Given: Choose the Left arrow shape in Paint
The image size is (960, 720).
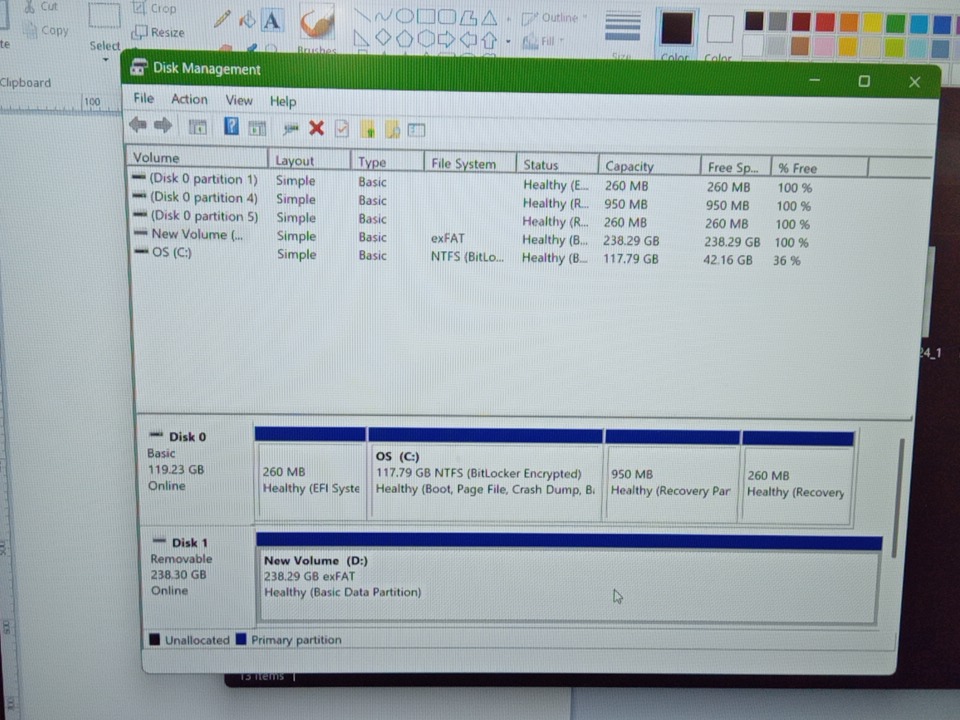Looking at the screenshot, I should tap(468, 40).
